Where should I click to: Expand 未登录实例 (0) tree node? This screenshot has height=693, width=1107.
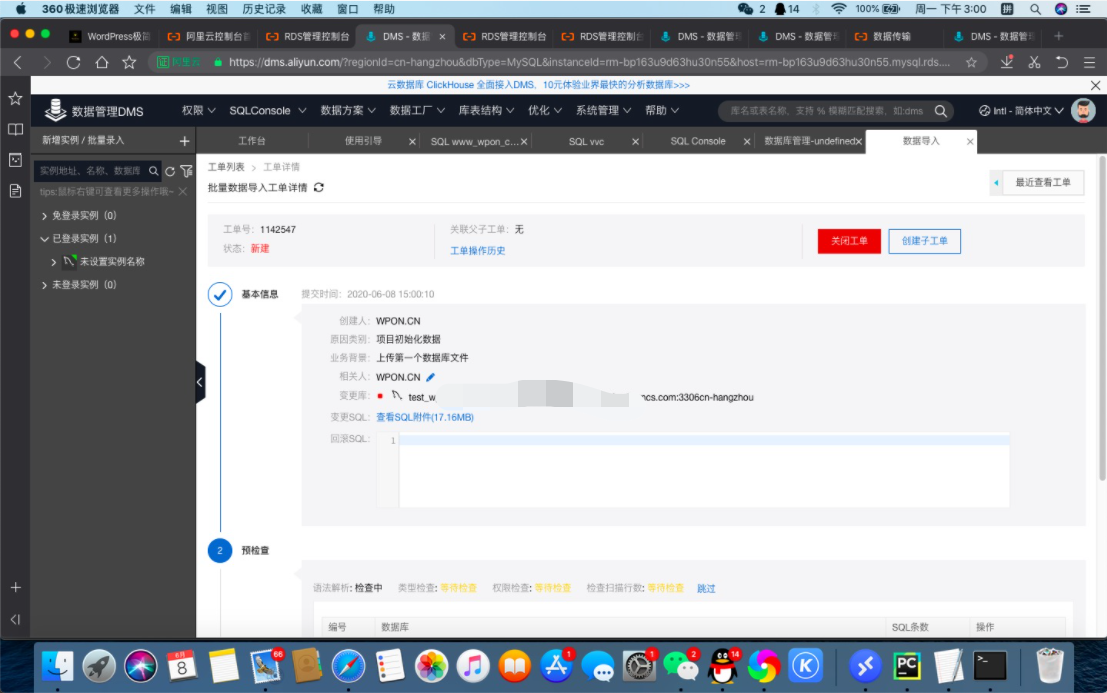pos(44,285)
